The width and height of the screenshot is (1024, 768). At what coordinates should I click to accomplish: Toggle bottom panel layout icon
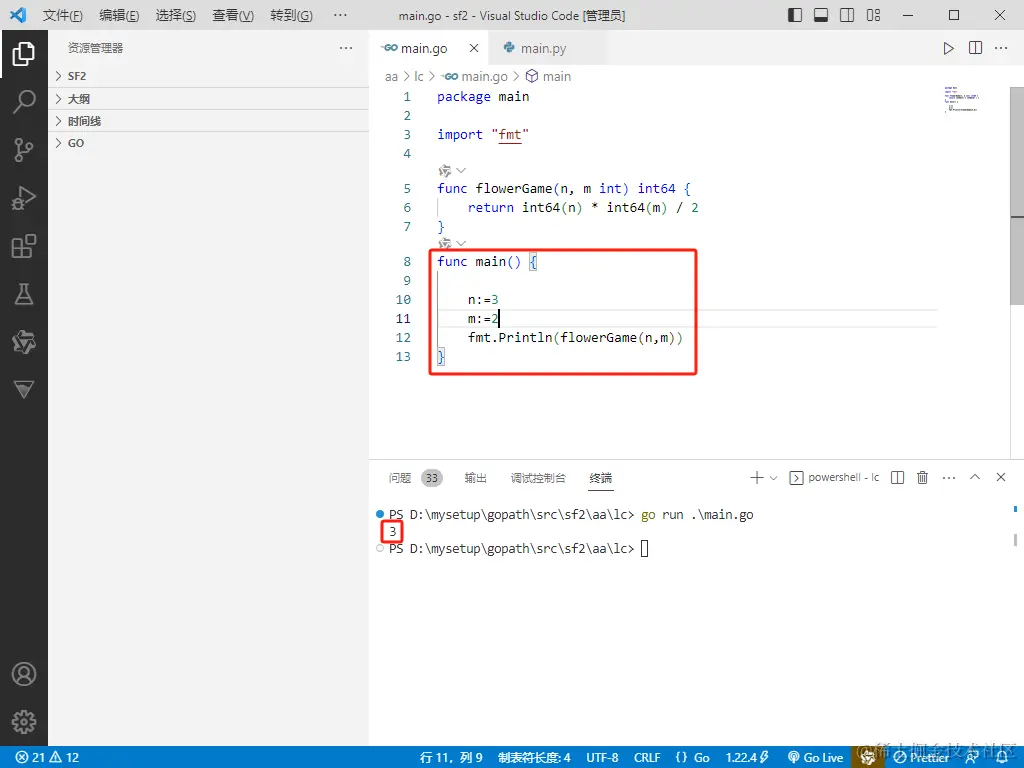[x=821, y=15]
